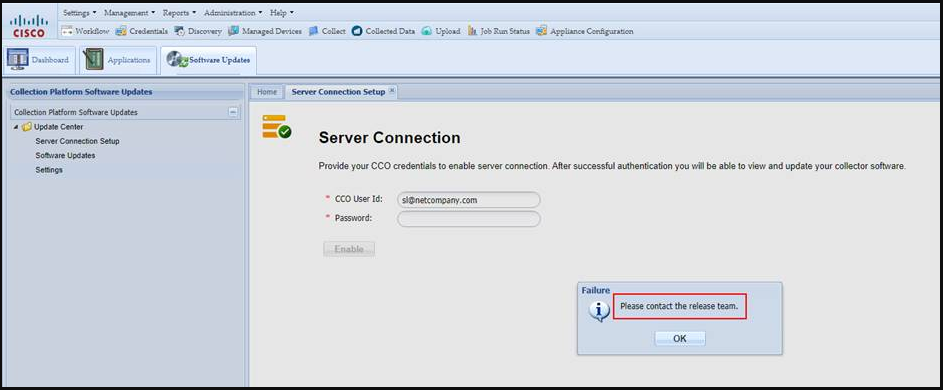Collapse the Collection Platform Software Updates panel
Image resolution: width=943 pixels, height=390 pixels.
[x=233, y=112]
